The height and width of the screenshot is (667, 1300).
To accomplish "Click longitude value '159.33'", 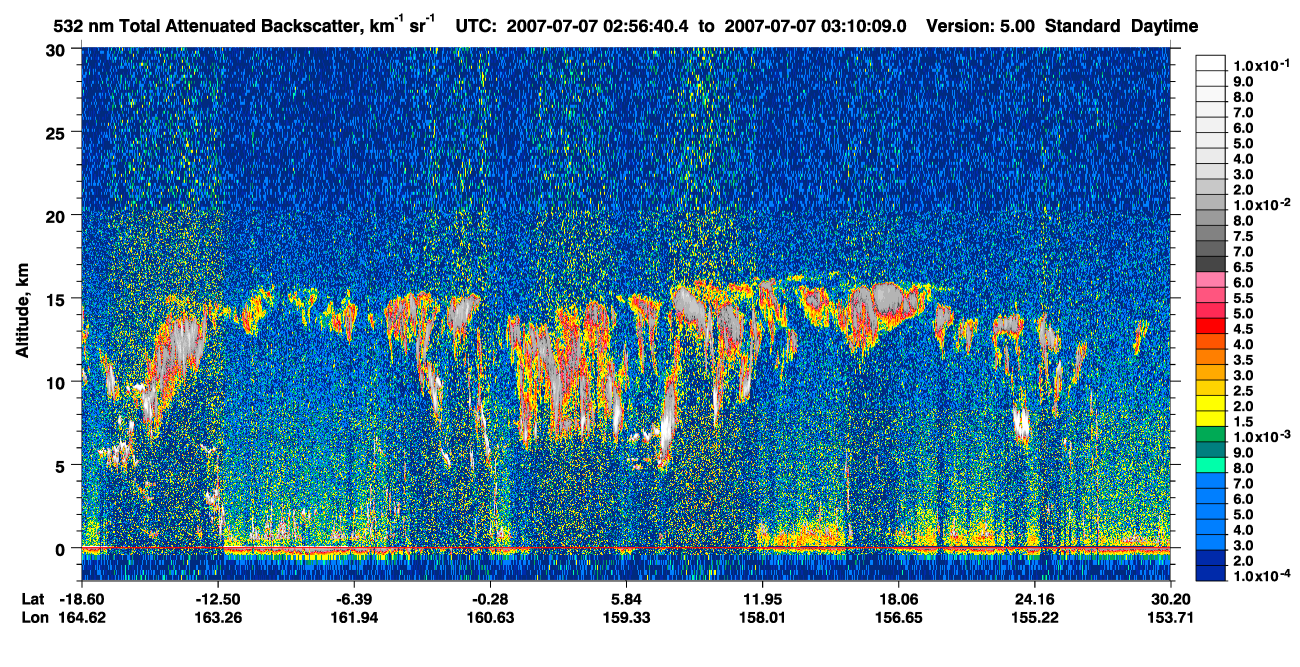I will 625,617.
